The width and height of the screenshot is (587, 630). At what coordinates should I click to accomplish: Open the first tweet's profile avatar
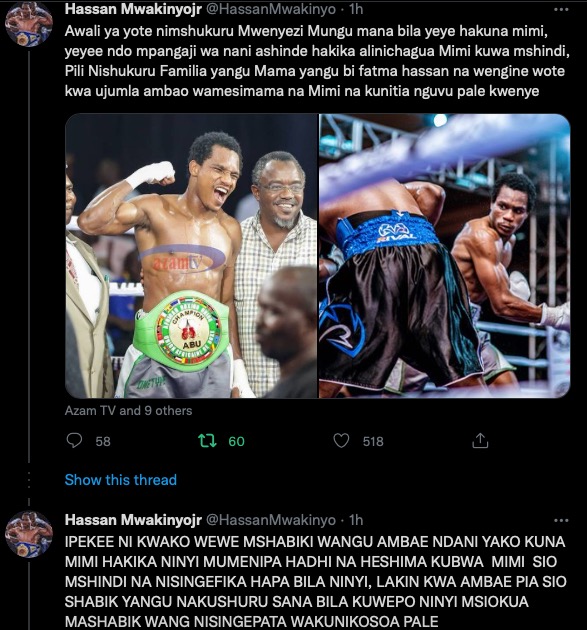click(29, 24)
